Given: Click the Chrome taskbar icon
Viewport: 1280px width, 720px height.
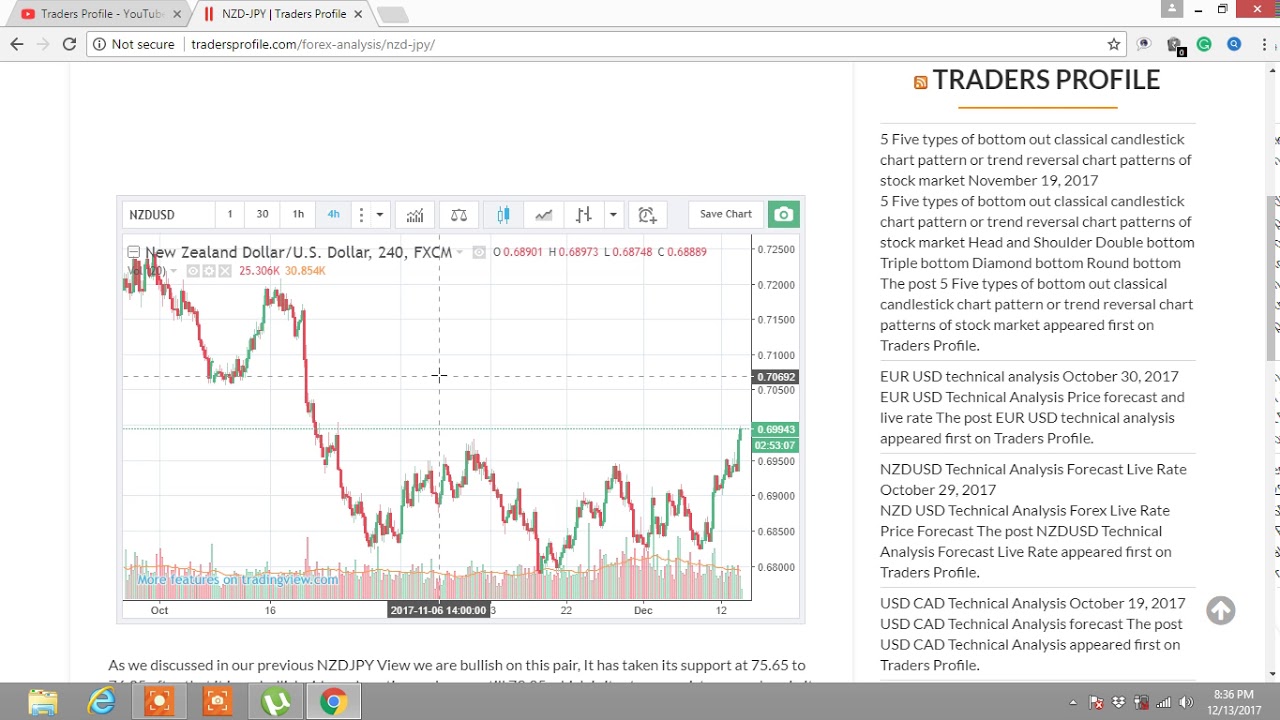Looking at the screenshot, I should [x=333, y=702].
